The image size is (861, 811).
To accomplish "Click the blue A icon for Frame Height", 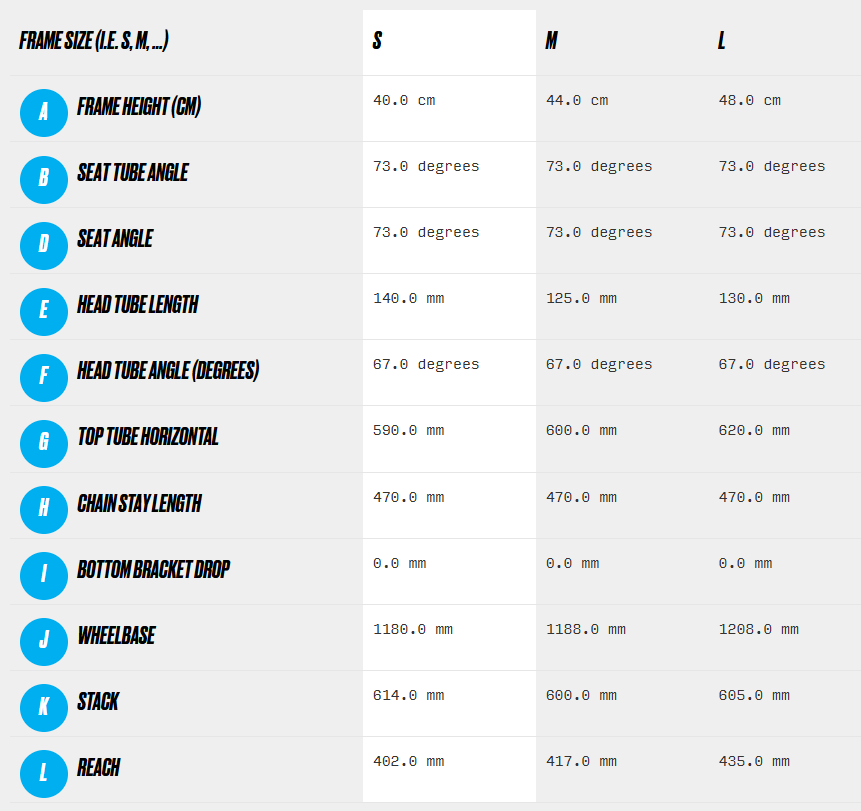I will coord(43,111).
